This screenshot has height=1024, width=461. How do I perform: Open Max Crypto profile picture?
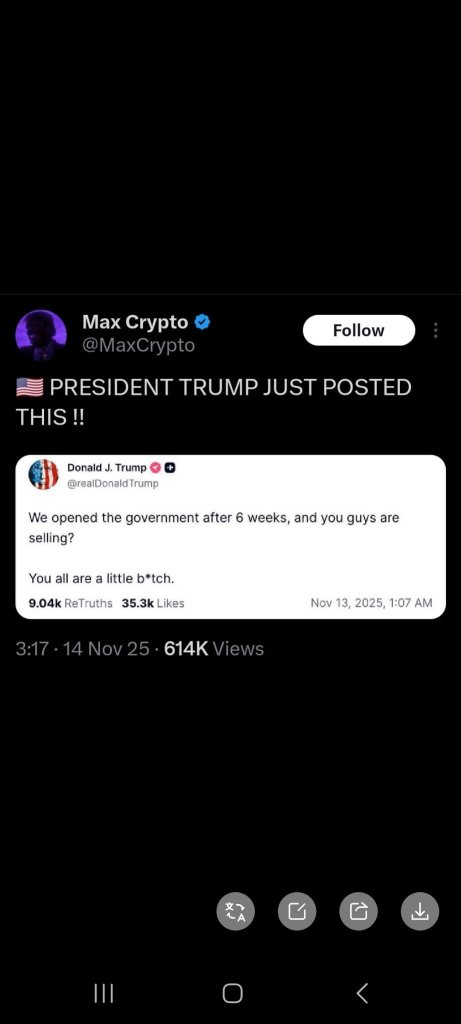(x=40, y=335)
